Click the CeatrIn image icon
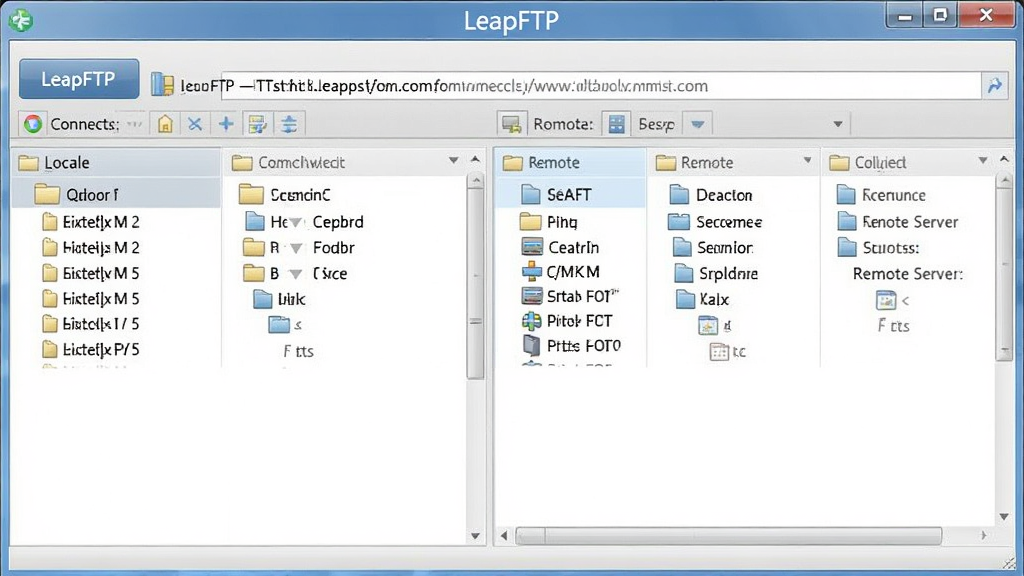Screen dimensions: 1024x576 pos(532,247)
